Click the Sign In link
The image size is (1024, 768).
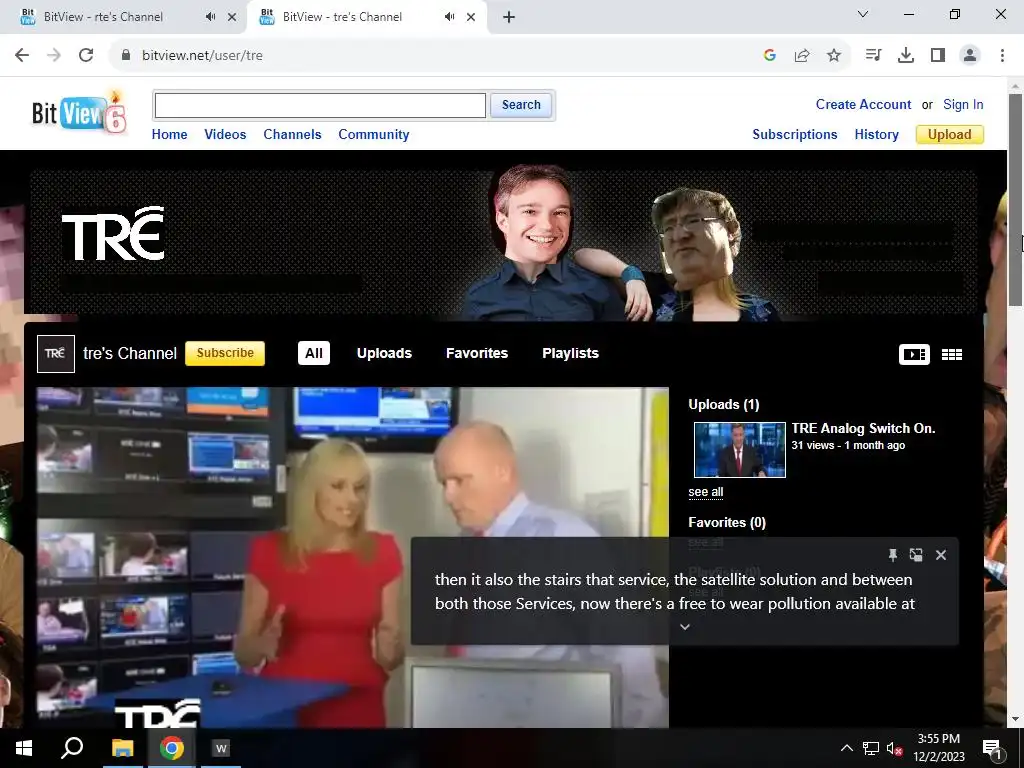(963, 104)
